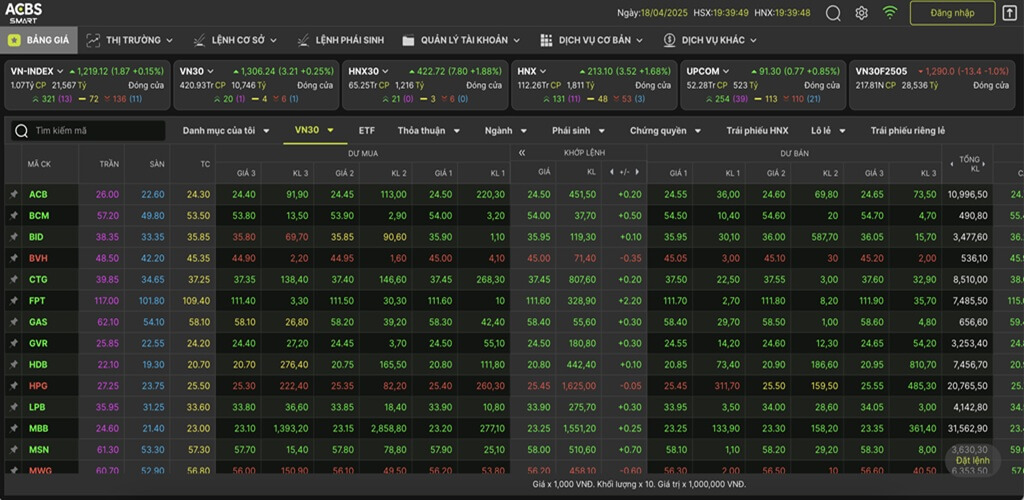Open the Lệnh phái sinh menu
This screenshot has height=500, width=1024.
[x=343, y=40]
